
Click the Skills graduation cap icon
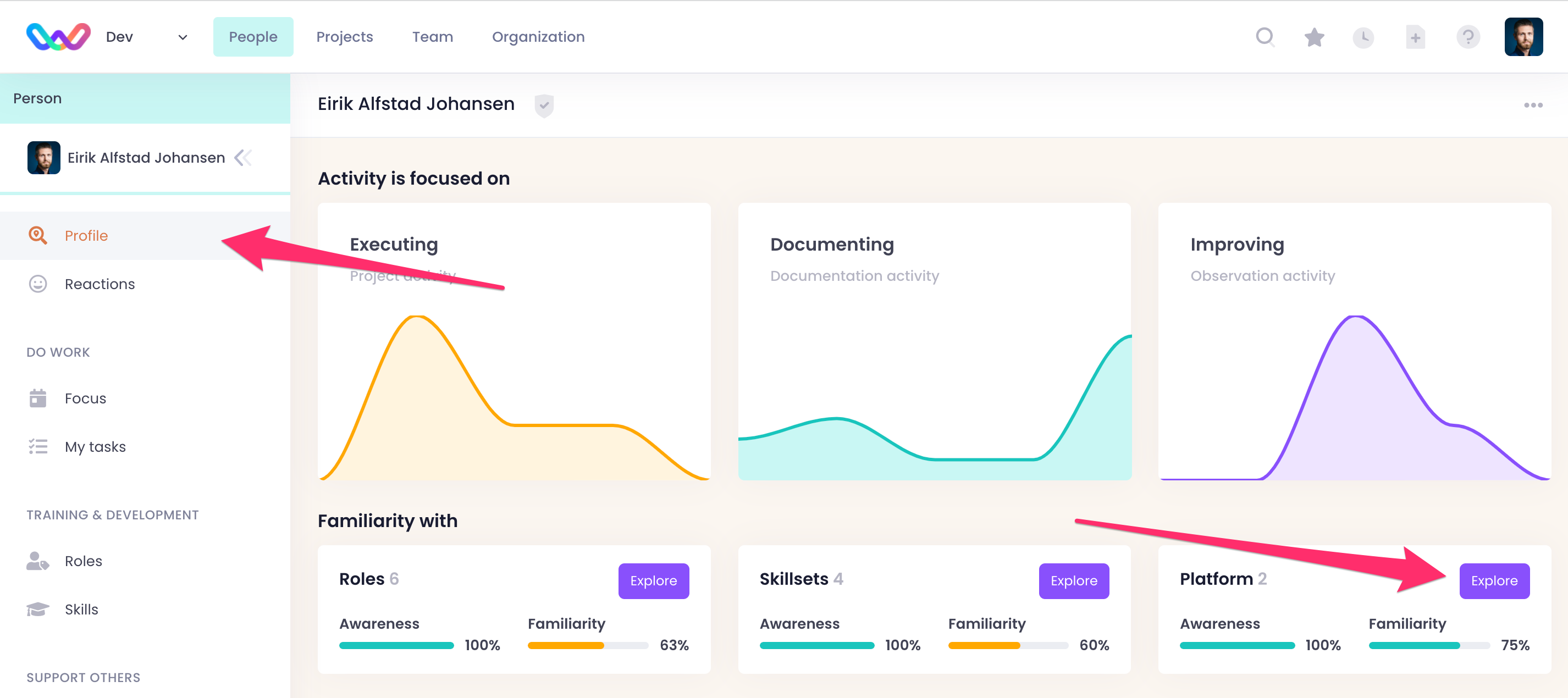(x=38, y=609)
